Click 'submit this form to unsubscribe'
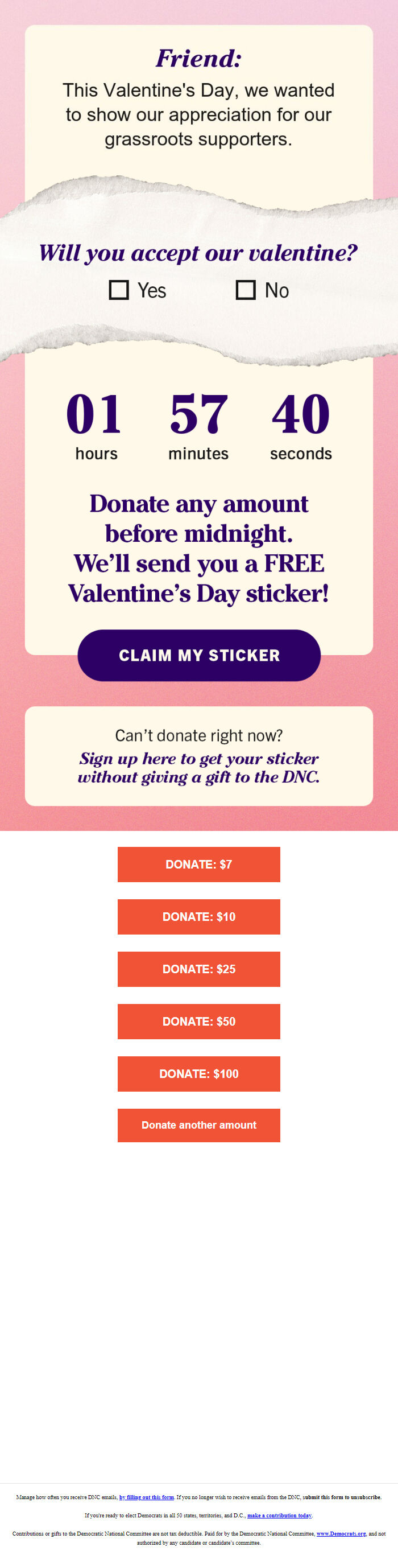The height and width of the screenshot is (1568, 398). pos(342,1497)
